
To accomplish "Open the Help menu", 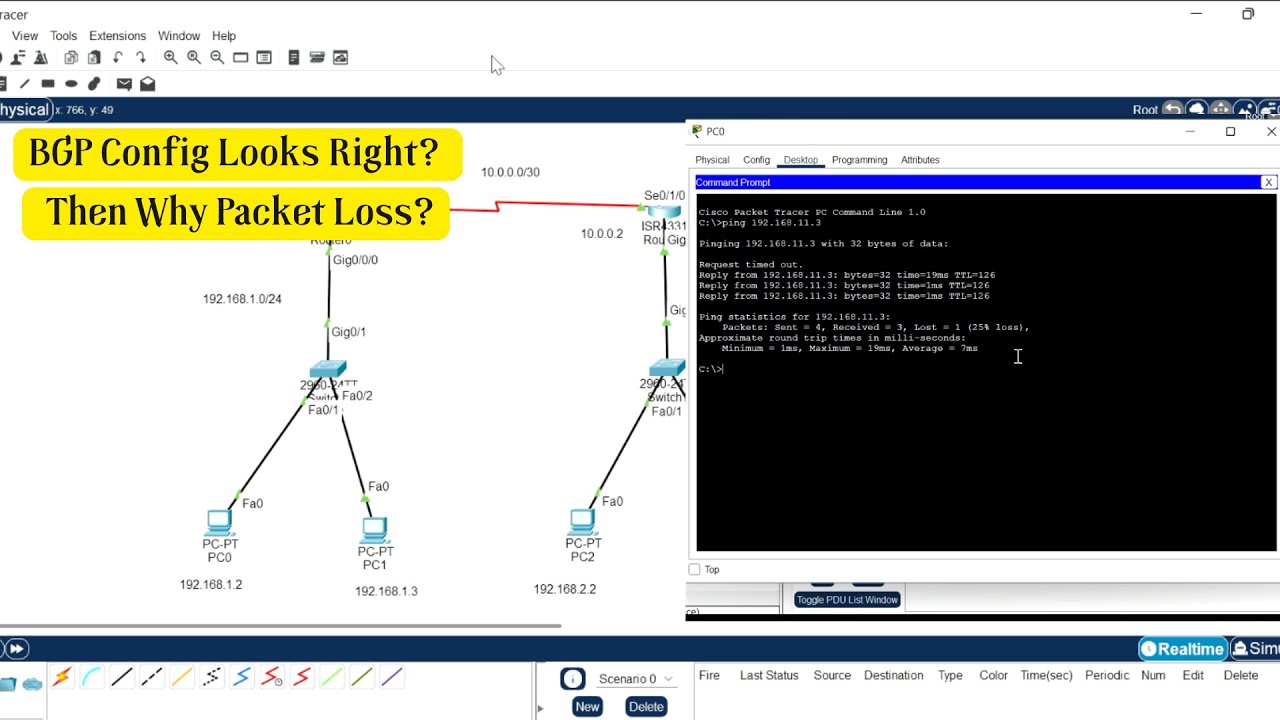I will click(224, 35).
